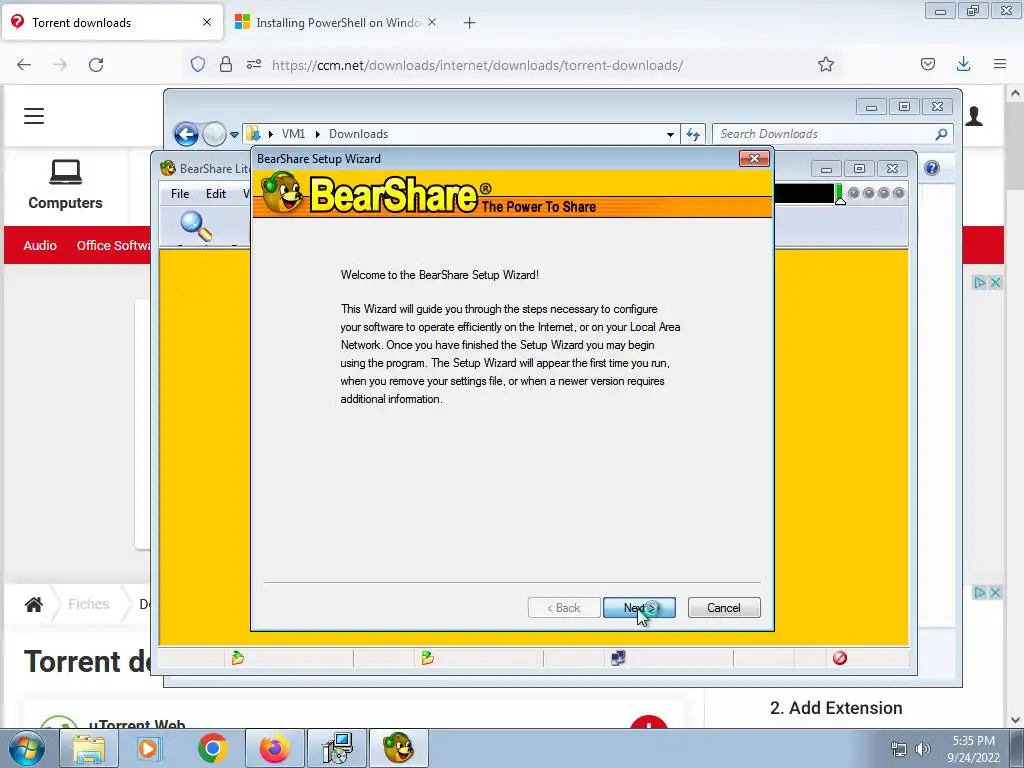
Task: Open Google Chrome from the taskbar
Action: (x=212, y=748)
